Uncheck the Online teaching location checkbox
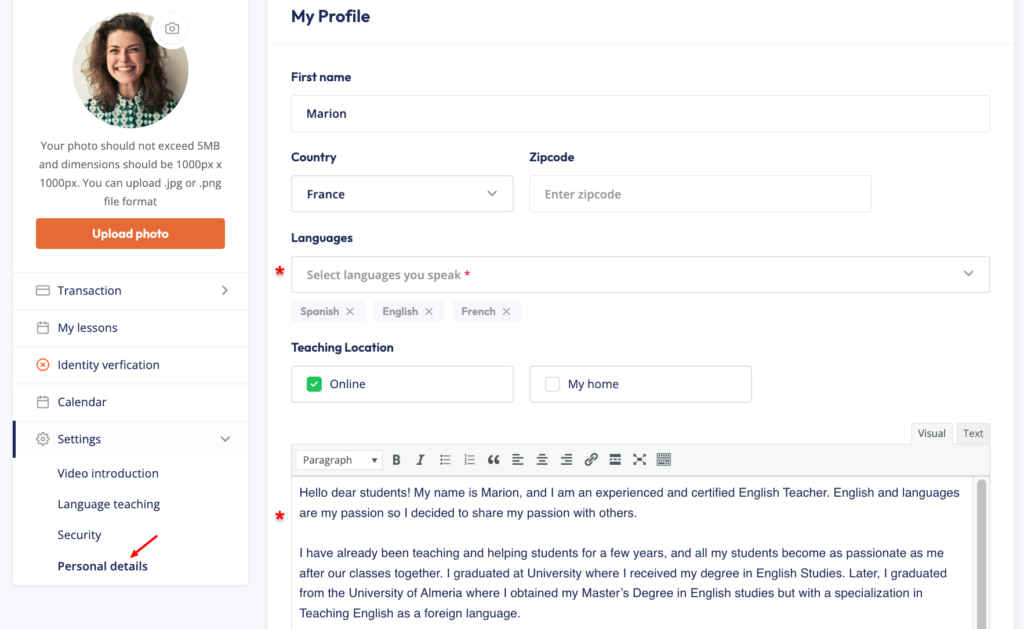Image resolution: width=1024 pixels, height=629 pixels. point(314,384)
